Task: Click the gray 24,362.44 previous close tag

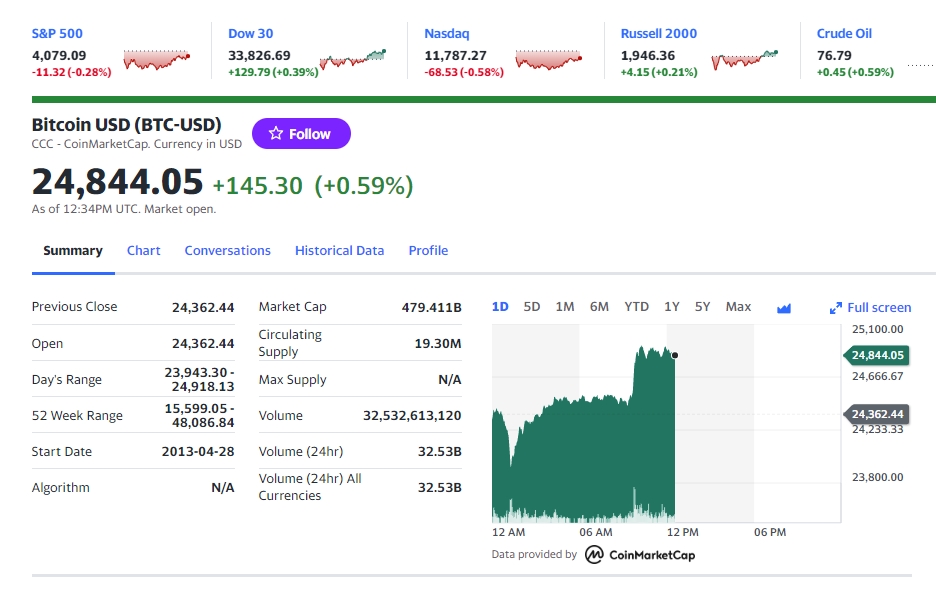Action: [876, 414]
